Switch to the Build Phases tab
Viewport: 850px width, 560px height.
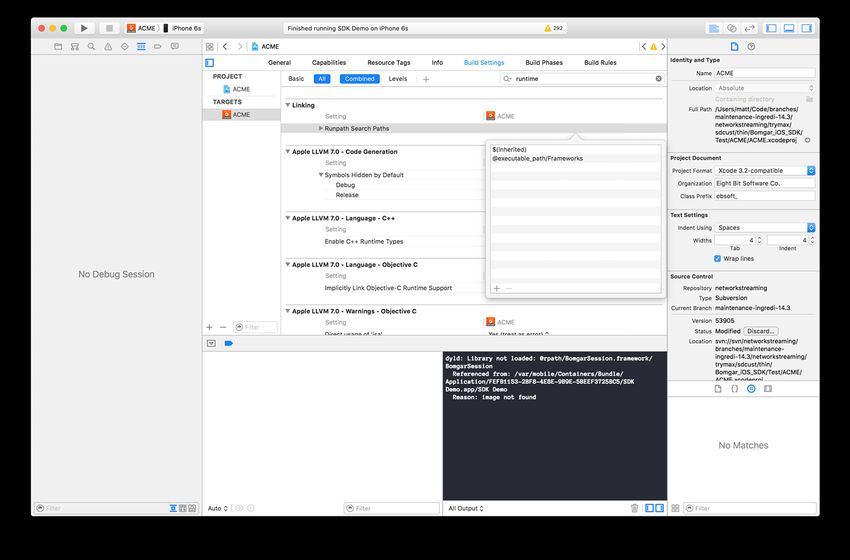tap(544, 63)
